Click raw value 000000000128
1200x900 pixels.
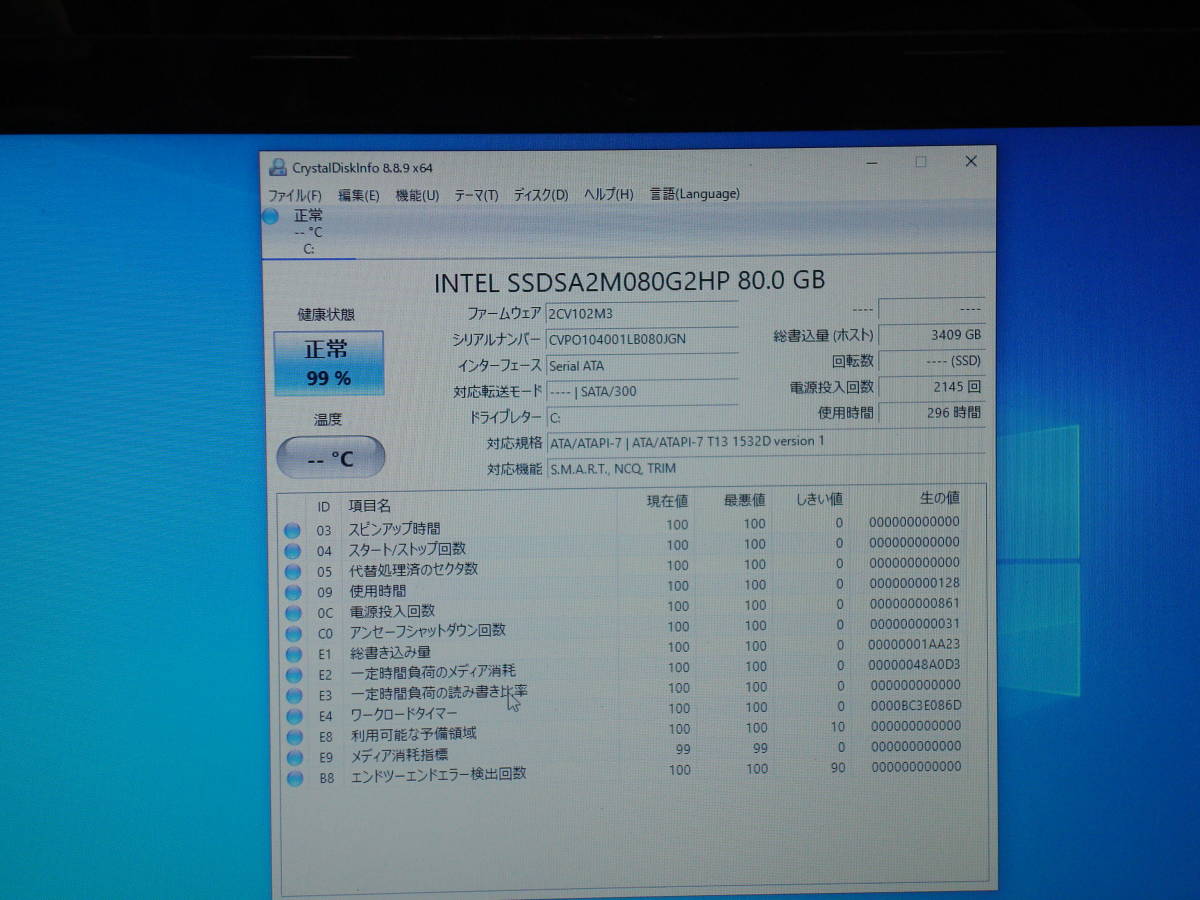click(914, 583)
